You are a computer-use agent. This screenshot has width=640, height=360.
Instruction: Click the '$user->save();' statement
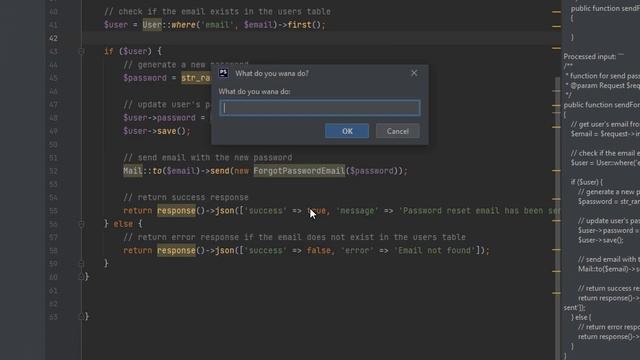[157, 131]
